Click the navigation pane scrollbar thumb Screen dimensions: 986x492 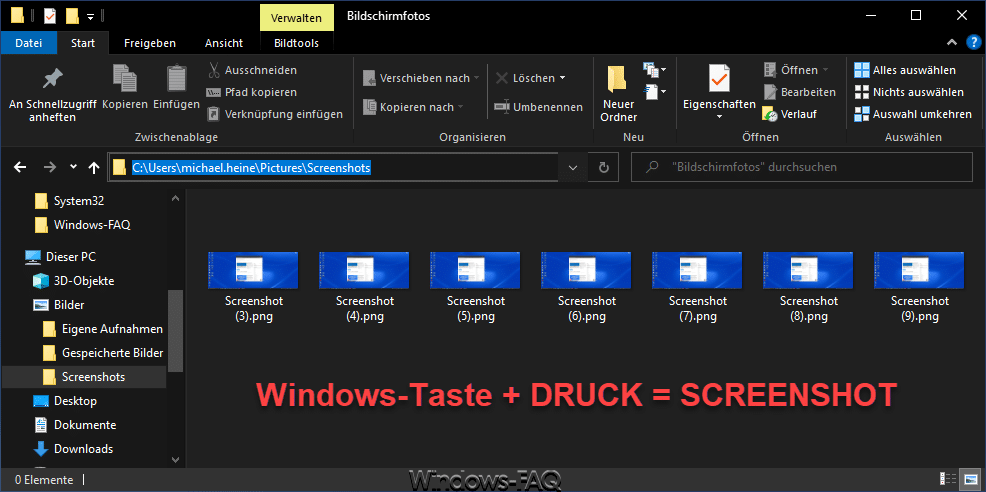pos(176,331)
